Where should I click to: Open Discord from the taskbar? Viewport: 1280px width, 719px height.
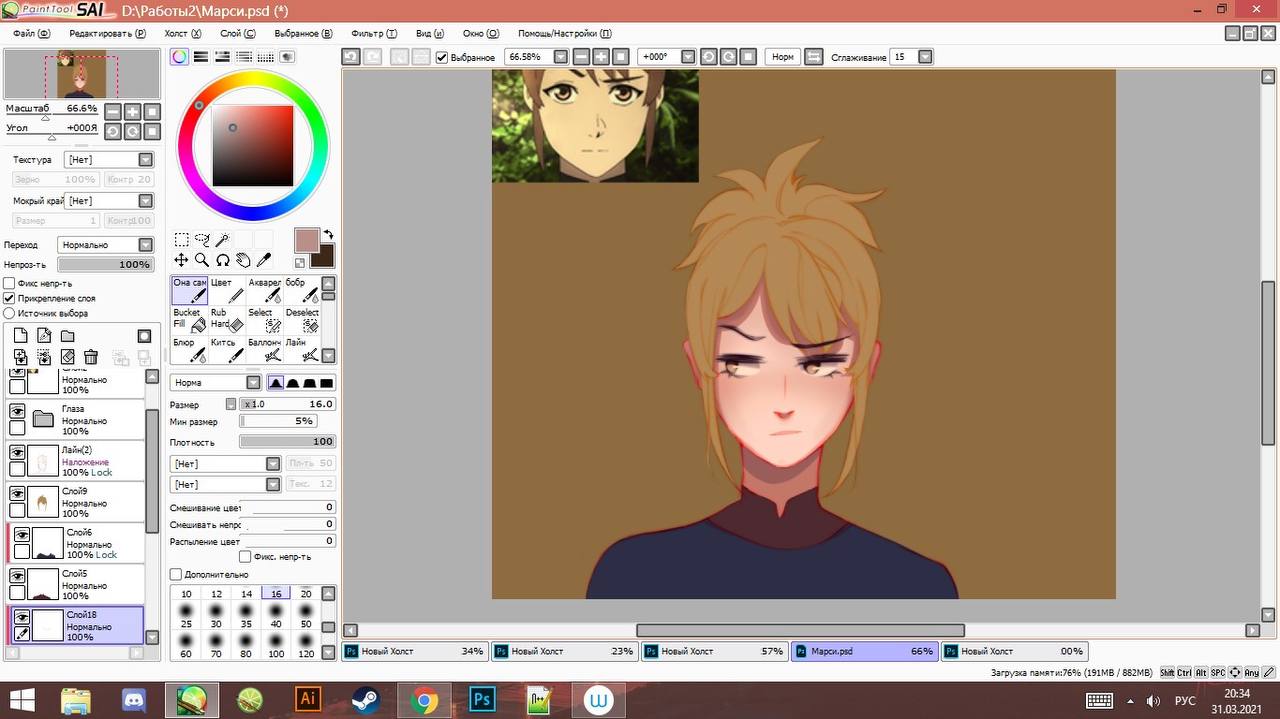(x=134, y=700)
